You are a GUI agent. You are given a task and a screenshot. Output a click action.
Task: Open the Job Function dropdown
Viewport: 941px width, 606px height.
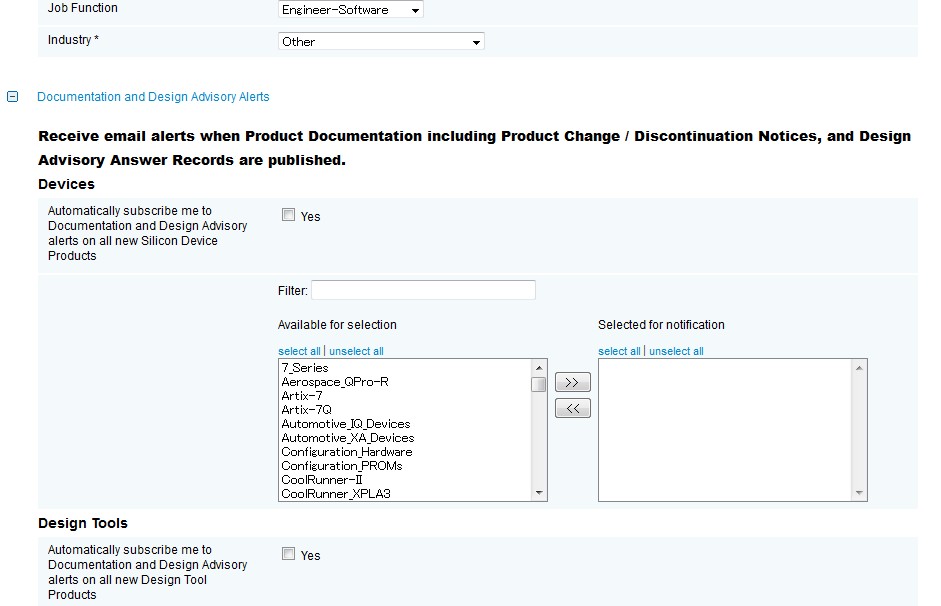pos(351,10)
